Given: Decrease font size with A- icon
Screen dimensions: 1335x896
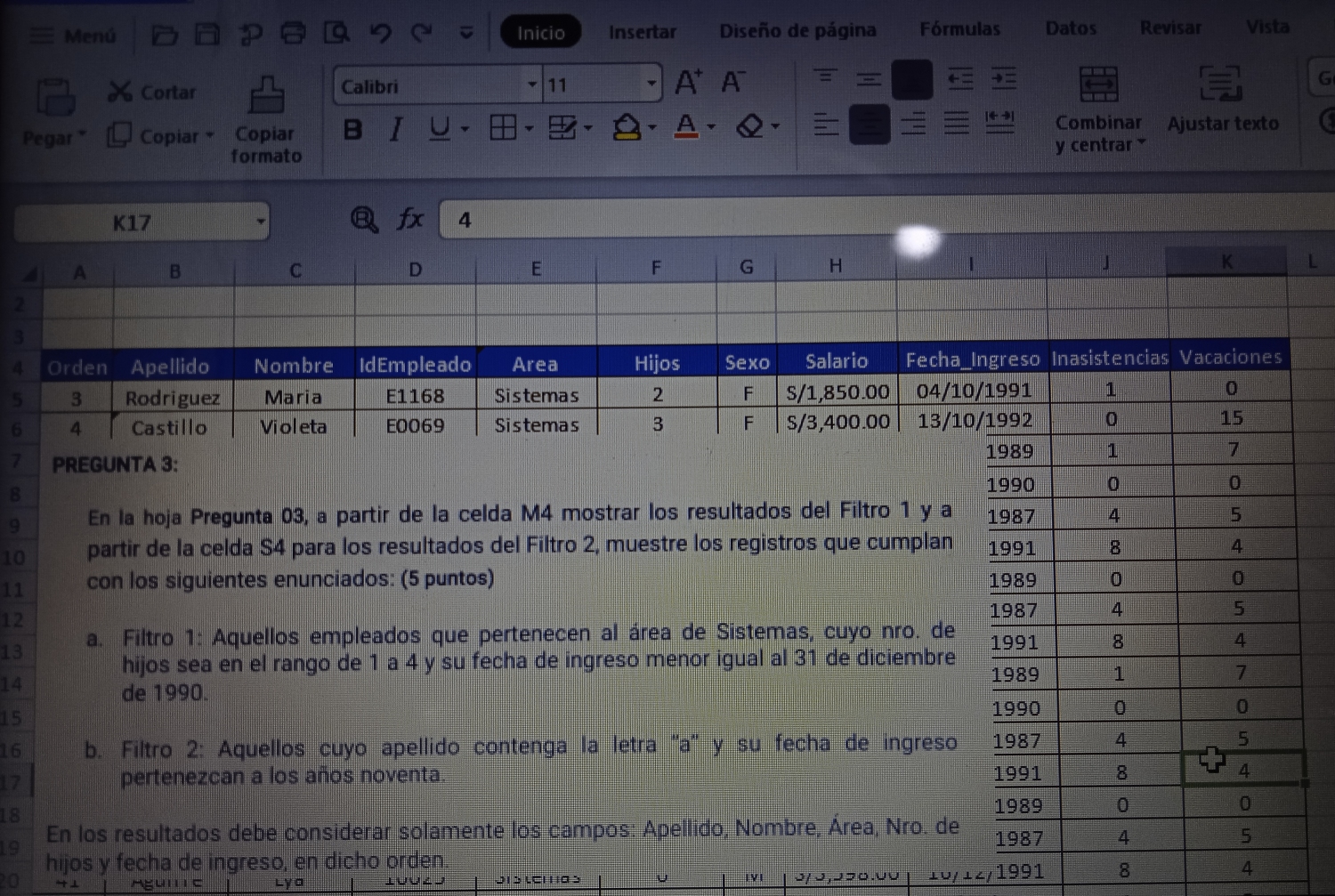Looking at the screenshot, I should pyautogui.click(x=732, y=82).
